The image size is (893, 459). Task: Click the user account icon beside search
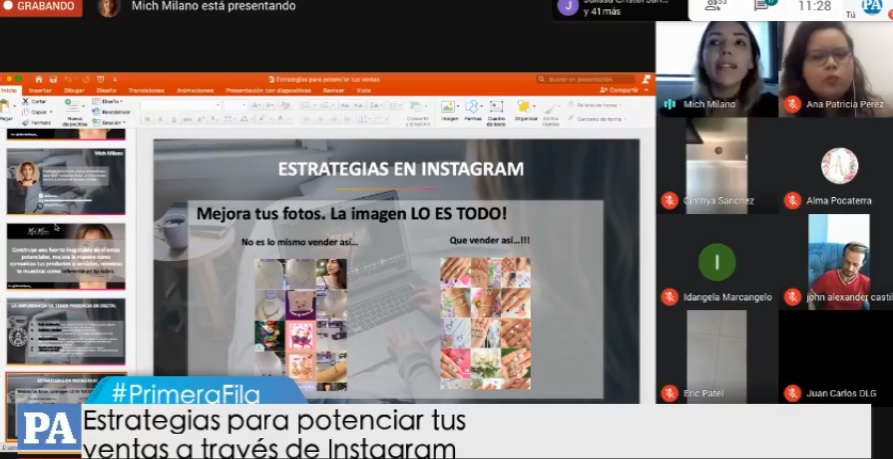pyautogui.click(x=646, y=79)
